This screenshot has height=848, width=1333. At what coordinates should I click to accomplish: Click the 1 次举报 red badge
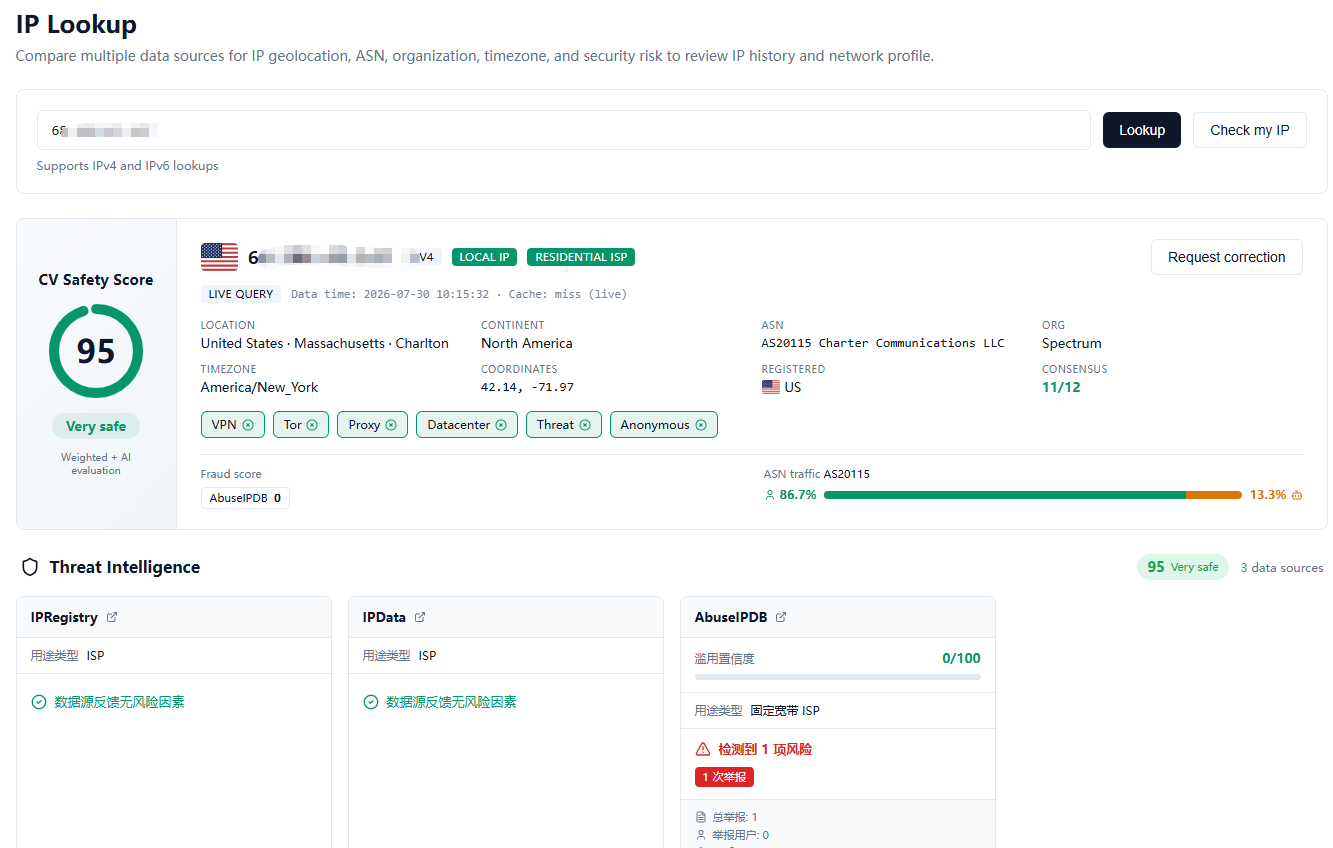pos(724,777)
